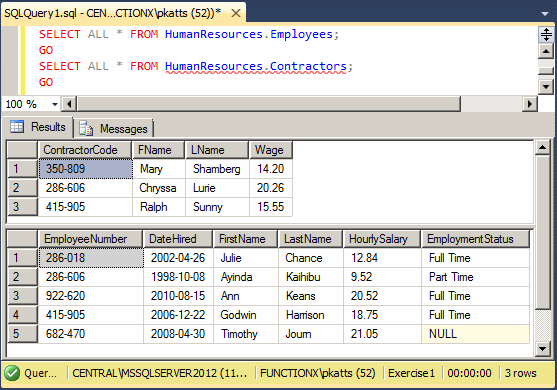Click the Exercise1 database status entry
The image size is (557, 390).
click(x=411, y=373)
